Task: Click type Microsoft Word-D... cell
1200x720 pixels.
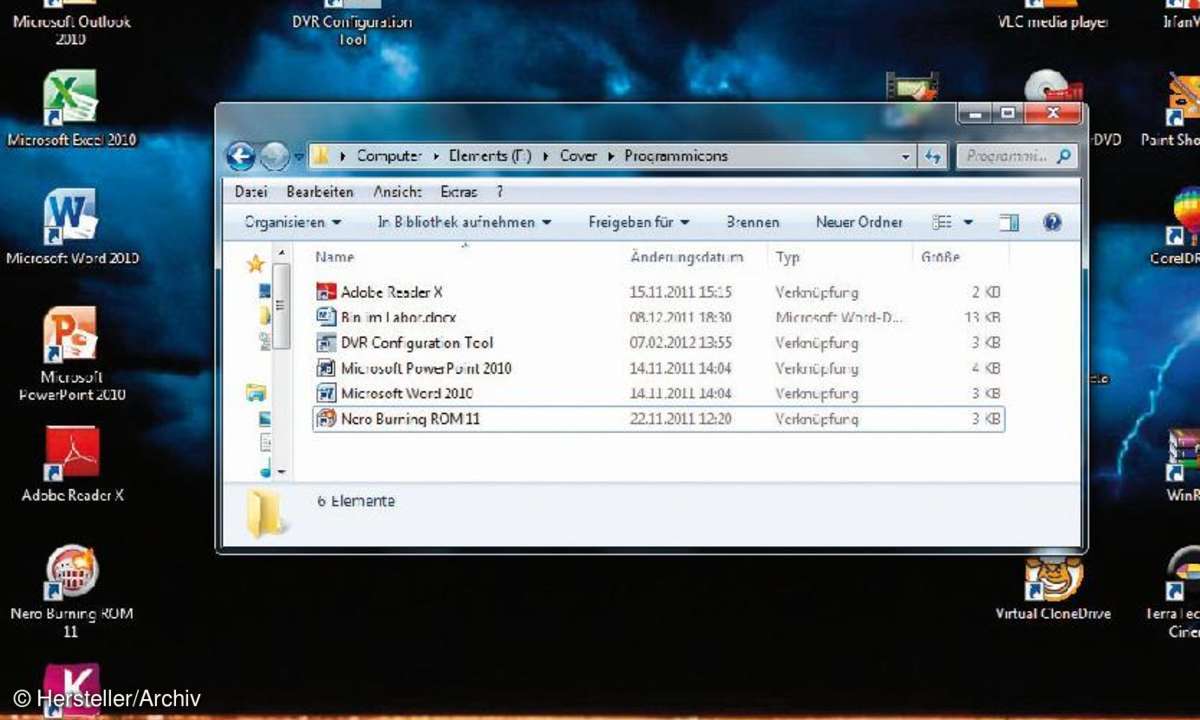Action: (x=839, y=317)
